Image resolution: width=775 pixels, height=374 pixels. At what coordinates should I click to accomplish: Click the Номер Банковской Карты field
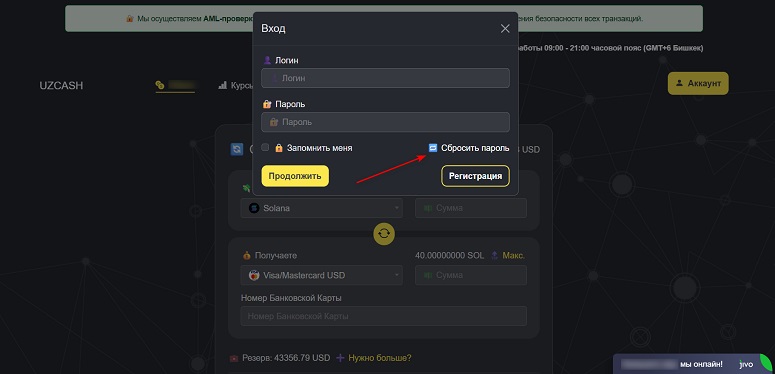coord(384,316)
